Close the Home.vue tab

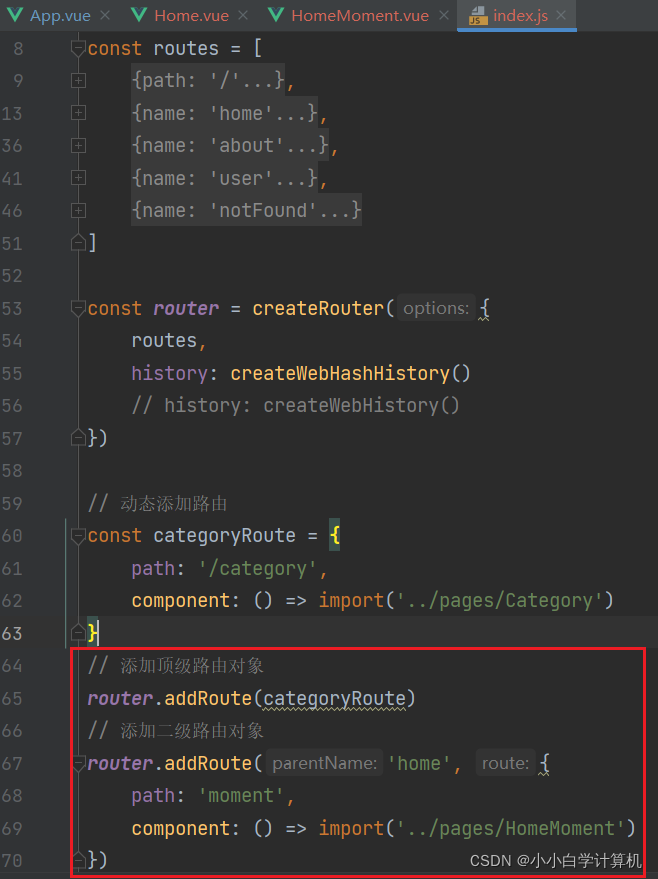(243, 16)
